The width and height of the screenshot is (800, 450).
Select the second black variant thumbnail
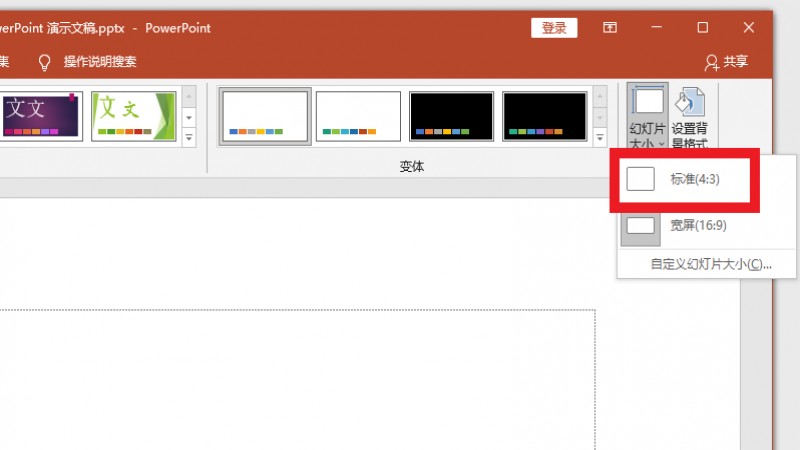point(544,116)
